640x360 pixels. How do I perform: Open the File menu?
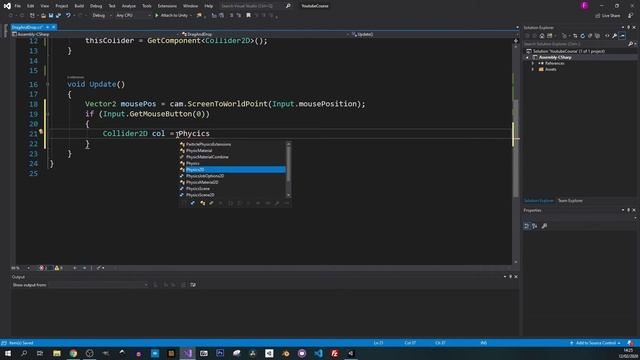(x=18, y=6)
